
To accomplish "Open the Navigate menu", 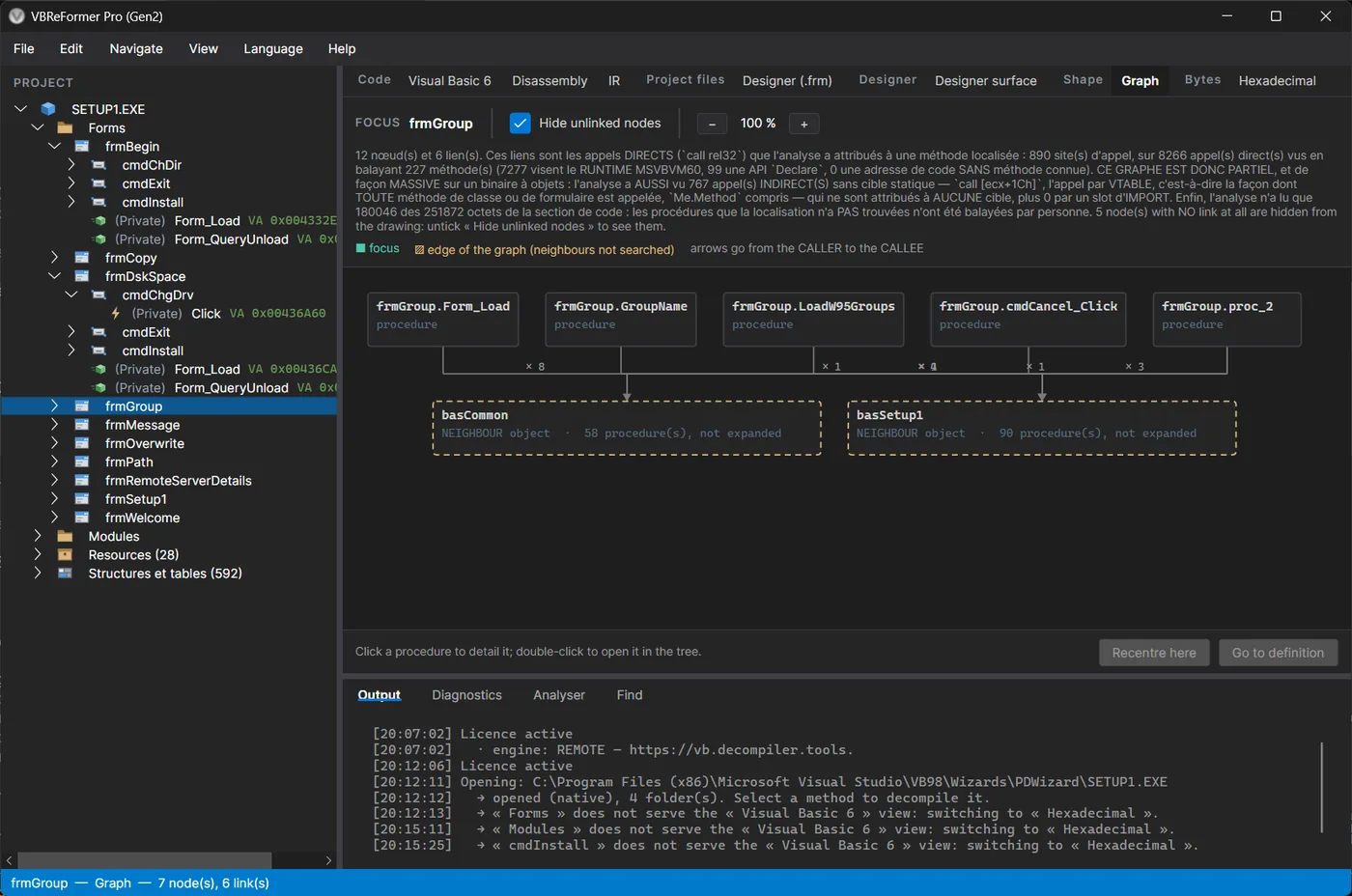I will click(136, 48).
